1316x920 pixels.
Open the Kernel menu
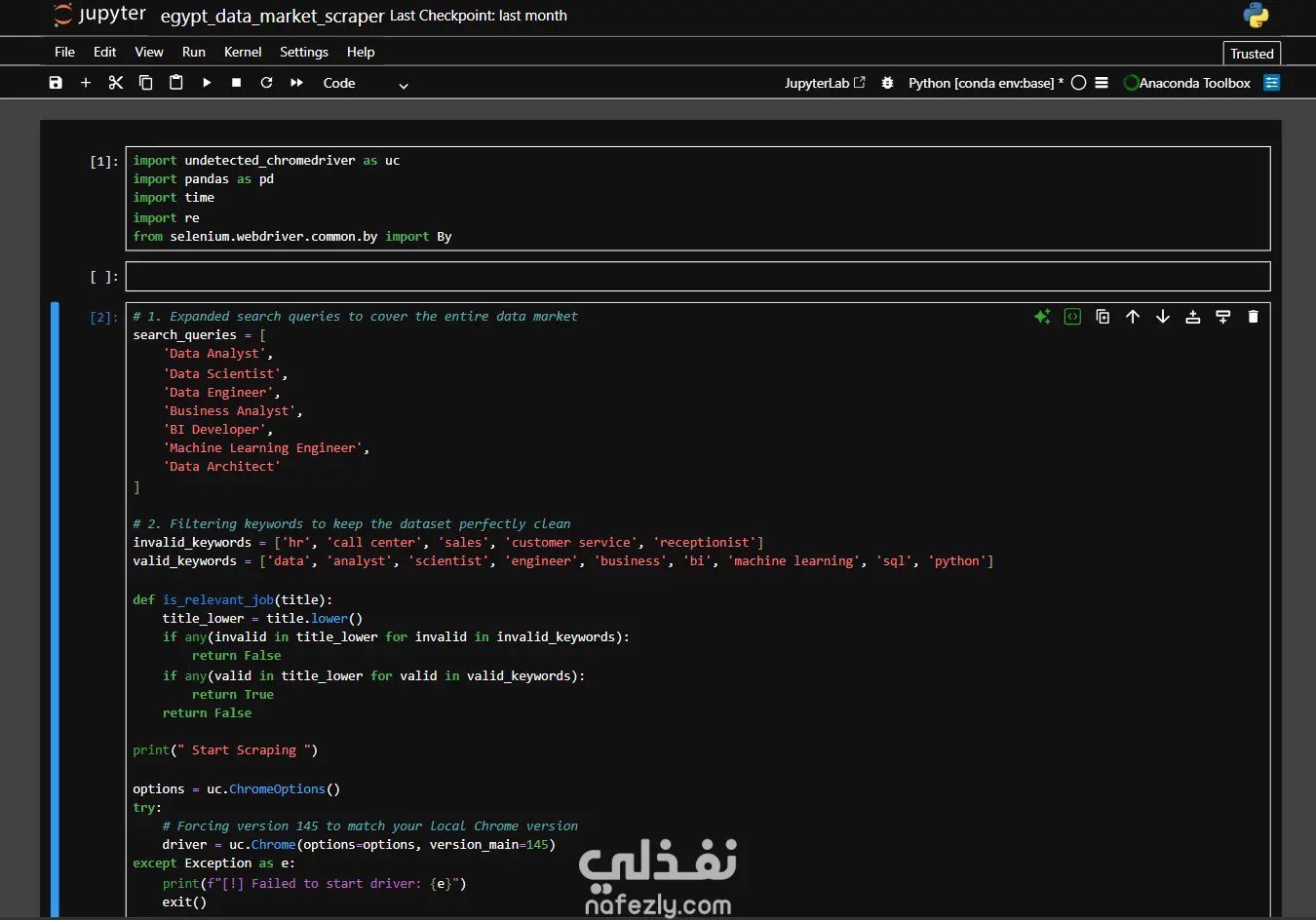pos(243,52)
